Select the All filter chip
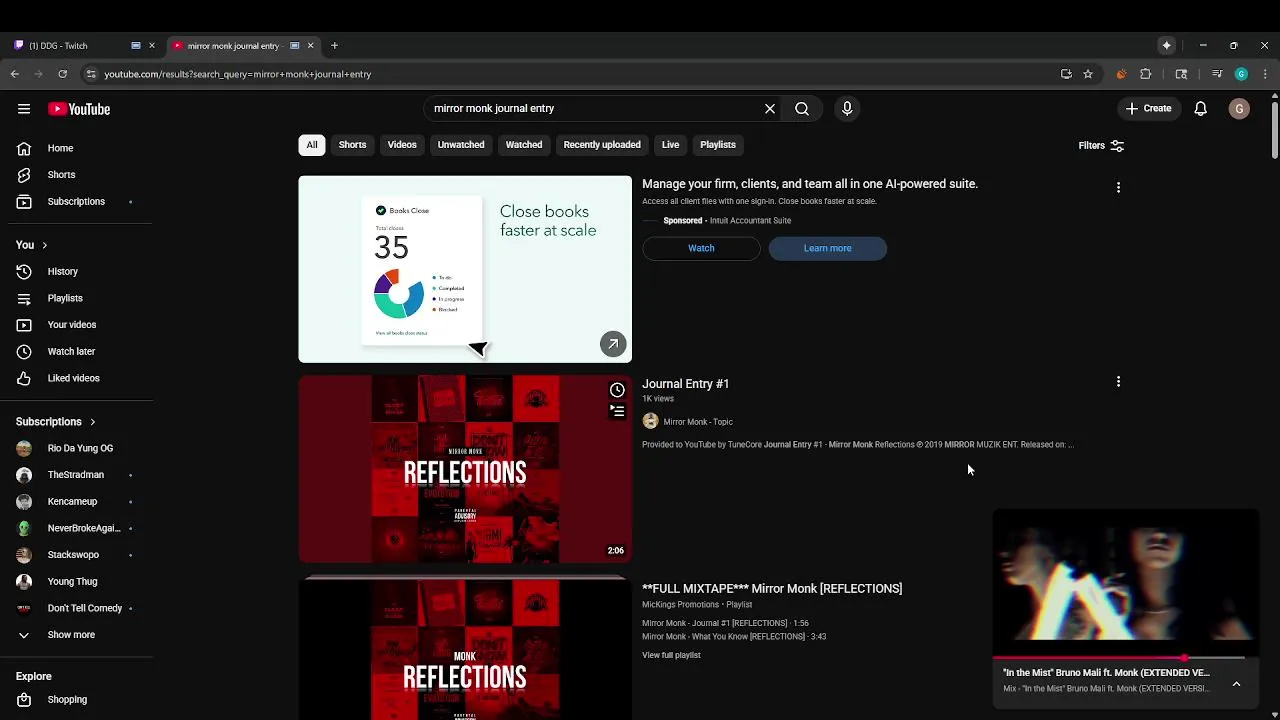The width and height of the screenshot is (1280, 720). (312, 145)
